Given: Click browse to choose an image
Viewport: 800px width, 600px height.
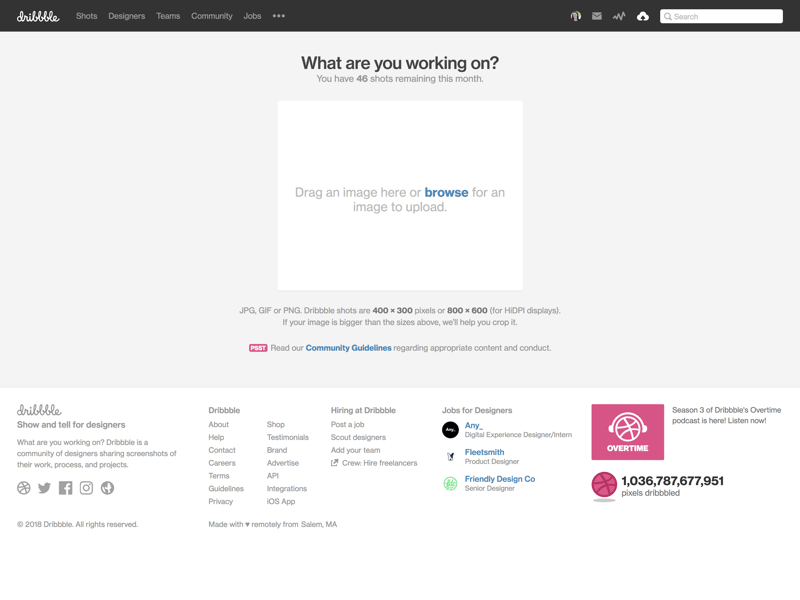Looking at the screenshot, I should (x=446, y=192).
